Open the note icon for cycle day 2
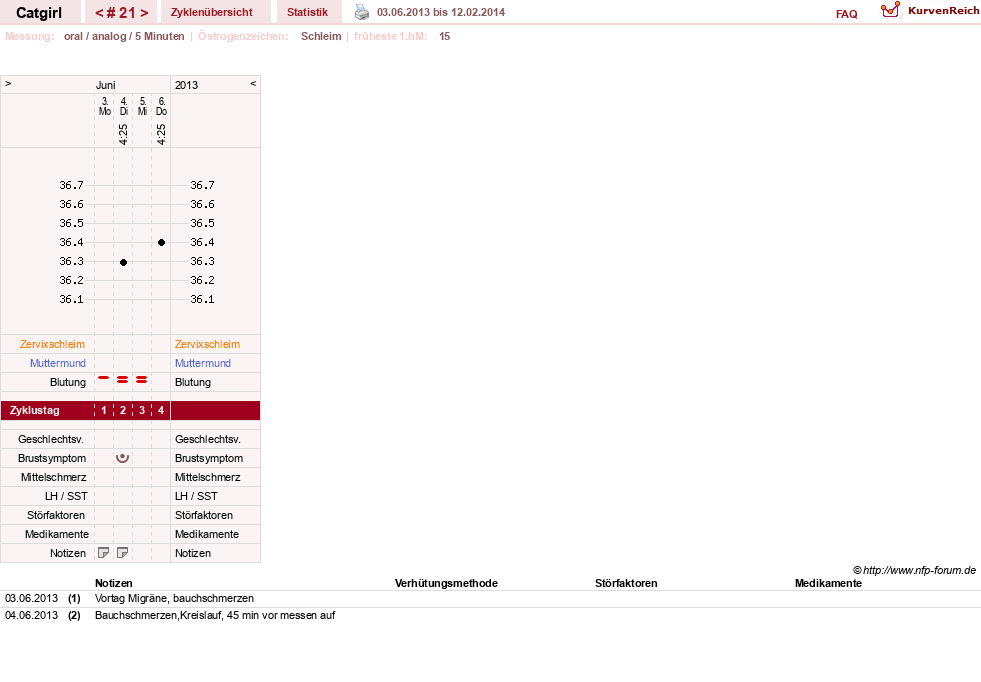981x682 pixels. tap(123, 553)
